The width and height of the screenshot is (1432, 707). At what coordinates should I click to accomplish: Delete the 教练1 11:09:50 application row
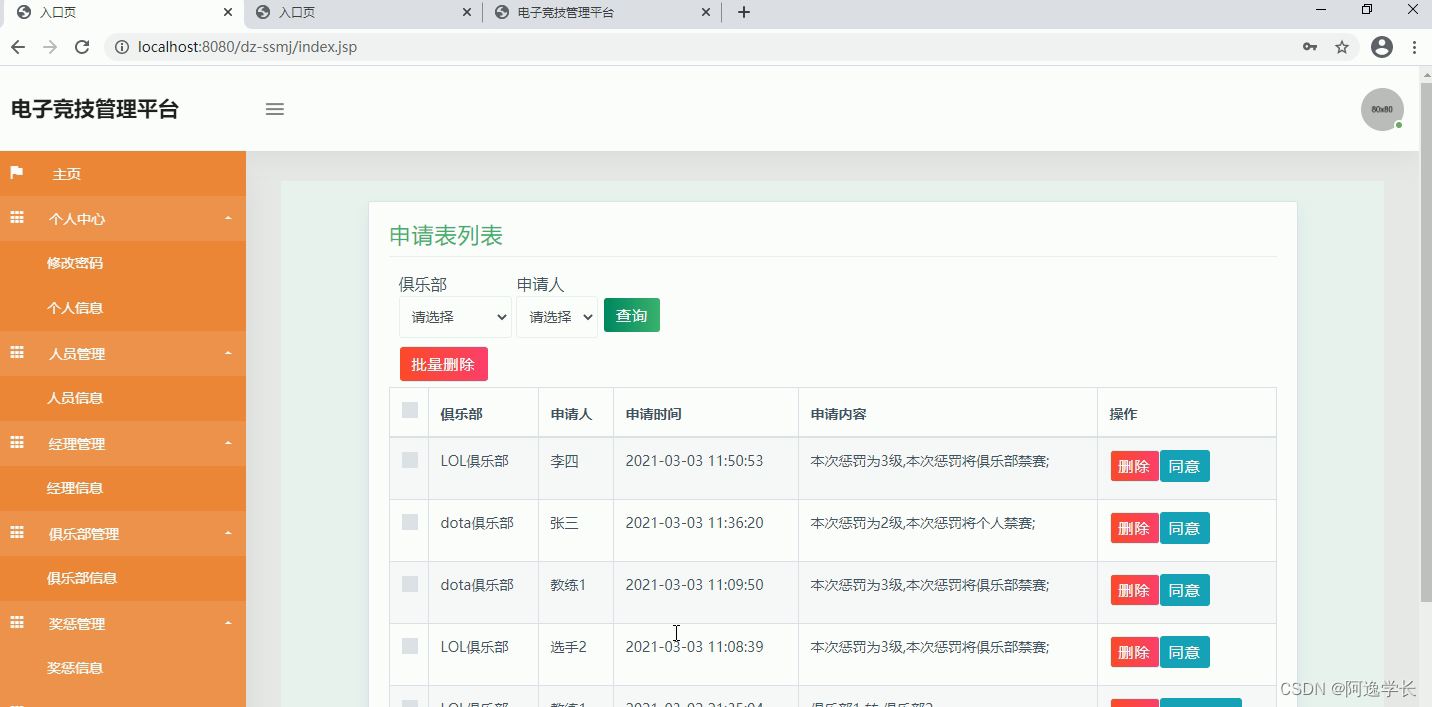coord(1134,590)
